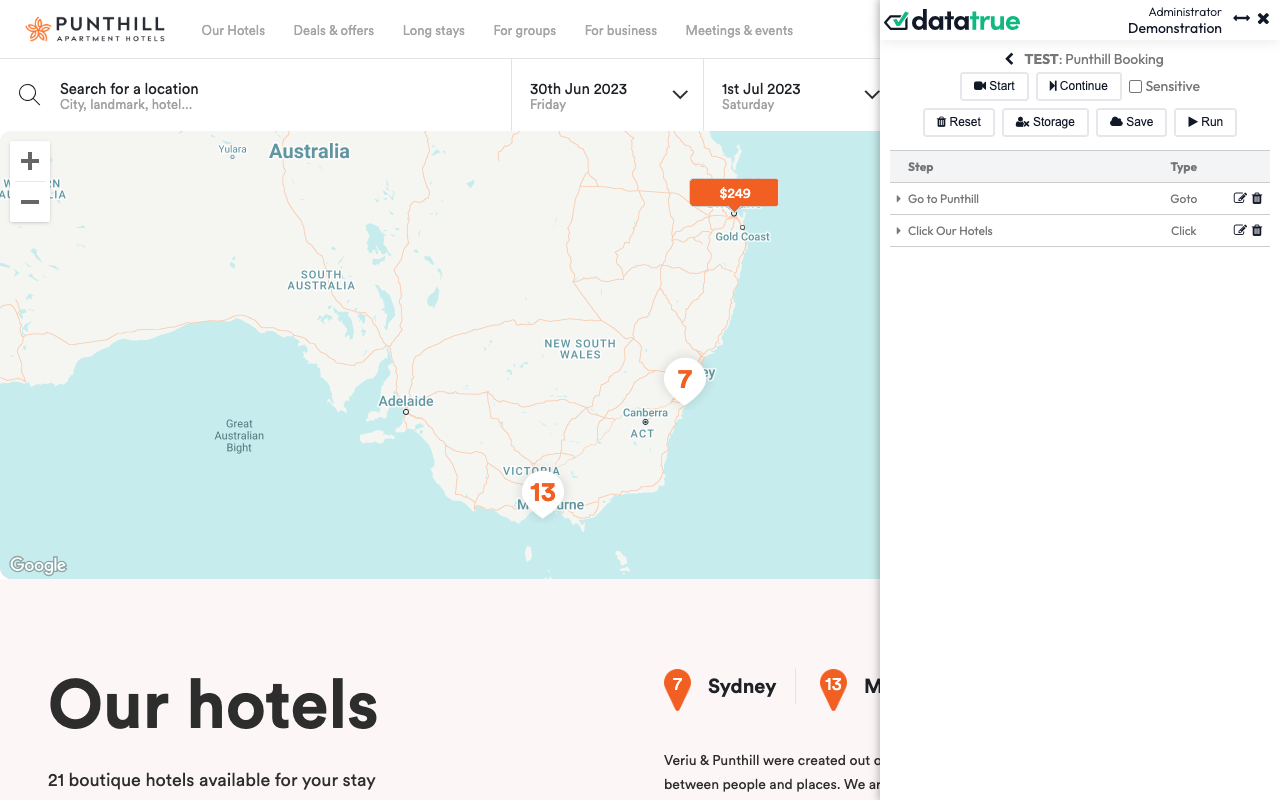Click the search magnifier icon
The height and width of the screenshot is (800, 1280).
point(30,95)
